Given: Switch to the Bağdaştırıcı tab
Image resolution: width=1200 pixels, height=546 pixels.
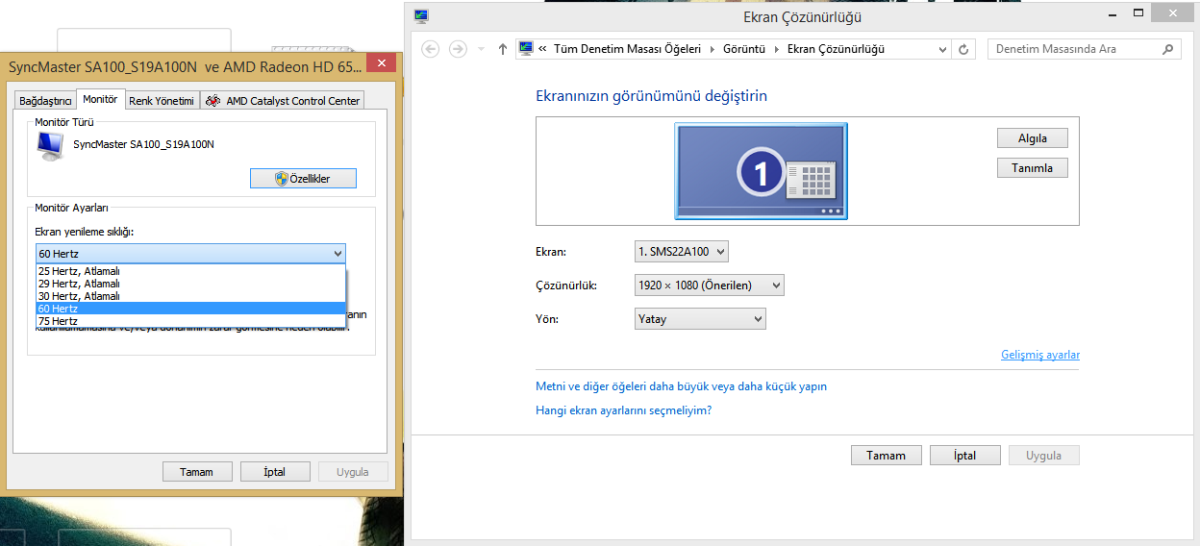Looking at the screenshot, I should click(x=45, y=101).
